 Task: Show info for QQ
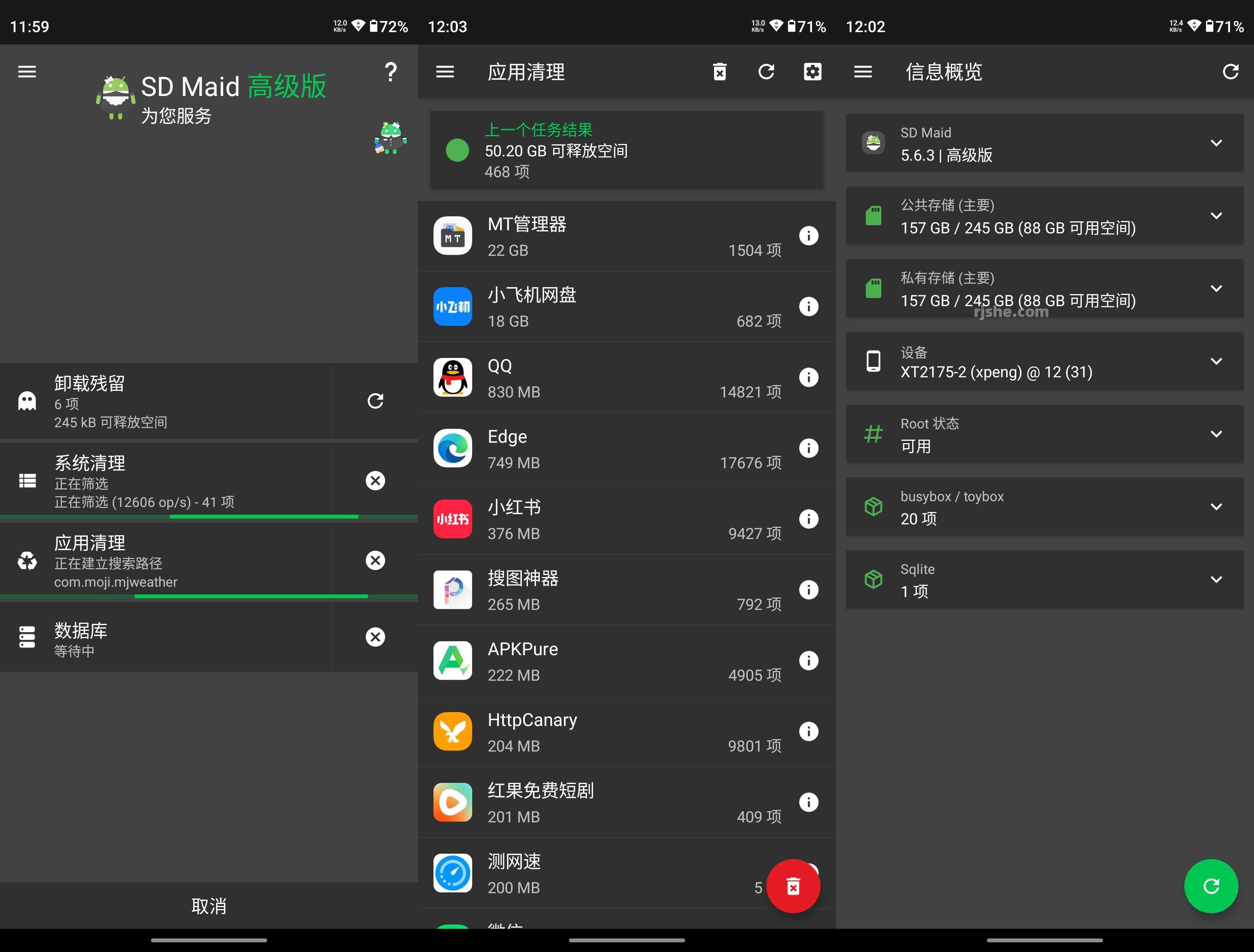point(809,378)
